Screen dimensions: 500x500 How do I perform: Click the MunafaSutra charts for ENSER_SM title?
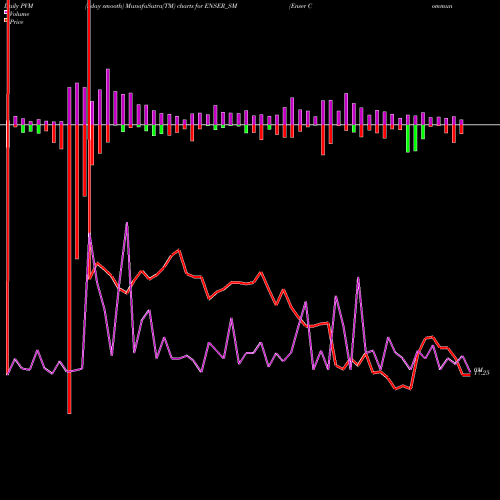(161, 6)
